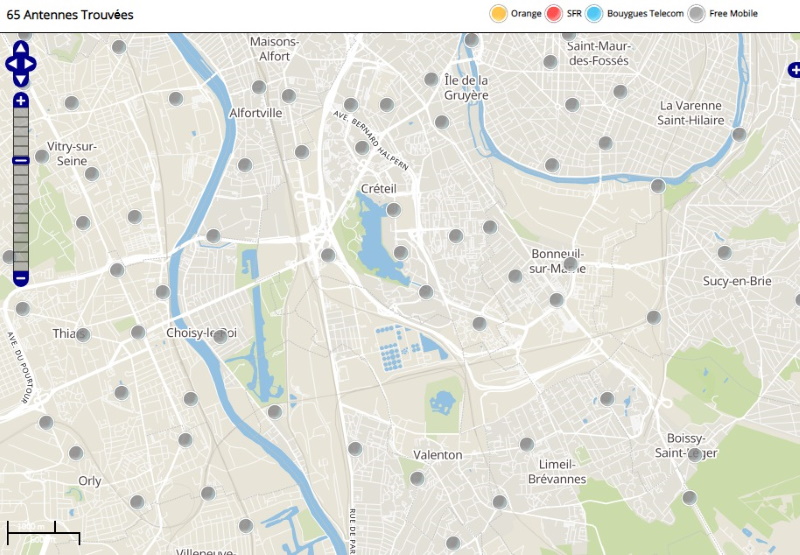Select antenna marker on Bonneuil-sur-Marne label
800x555 pixels.
[x=571, y=265]
